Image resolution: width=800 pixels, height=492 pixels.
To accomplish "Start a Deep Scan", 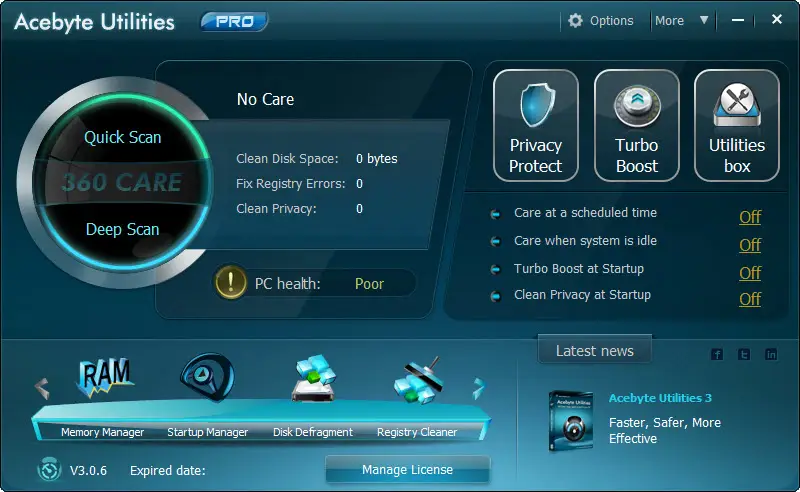I will 122,229.
